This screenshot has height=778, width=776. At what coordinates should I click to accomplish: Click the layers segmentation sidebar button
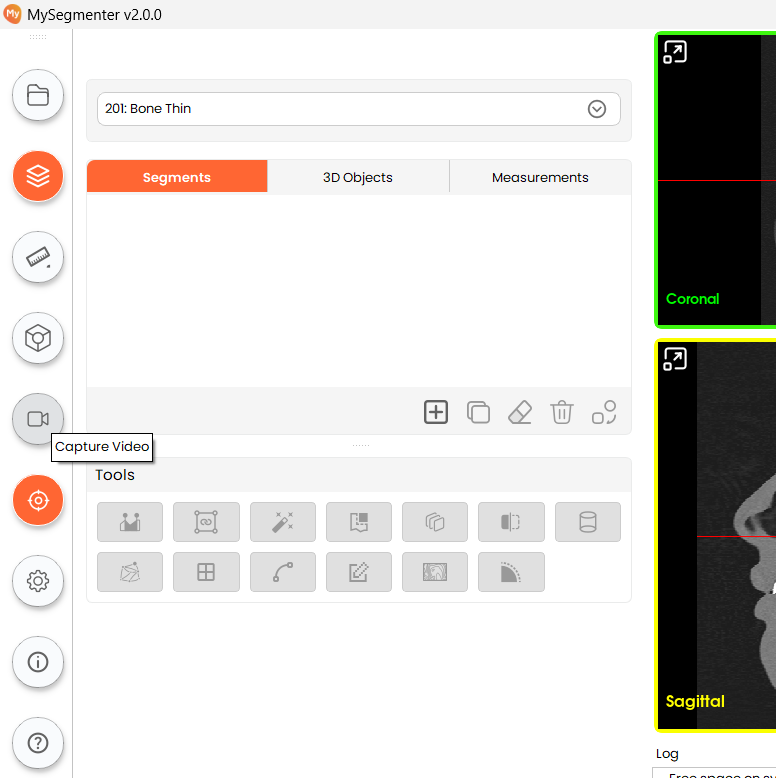pyautogui.click(x=38, y=177)
